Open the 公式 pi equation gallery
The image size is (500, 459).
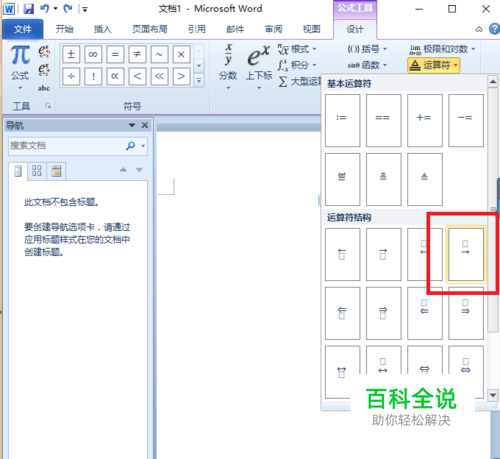coord(20,67)
